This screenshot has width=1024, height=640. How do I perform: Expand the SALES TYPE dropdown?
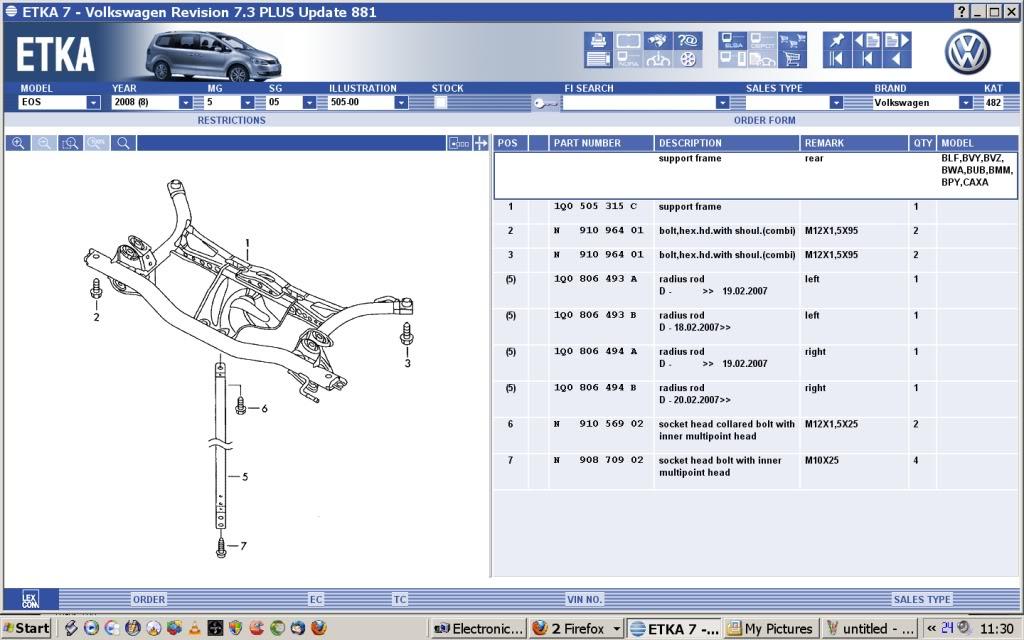point(837,103)
